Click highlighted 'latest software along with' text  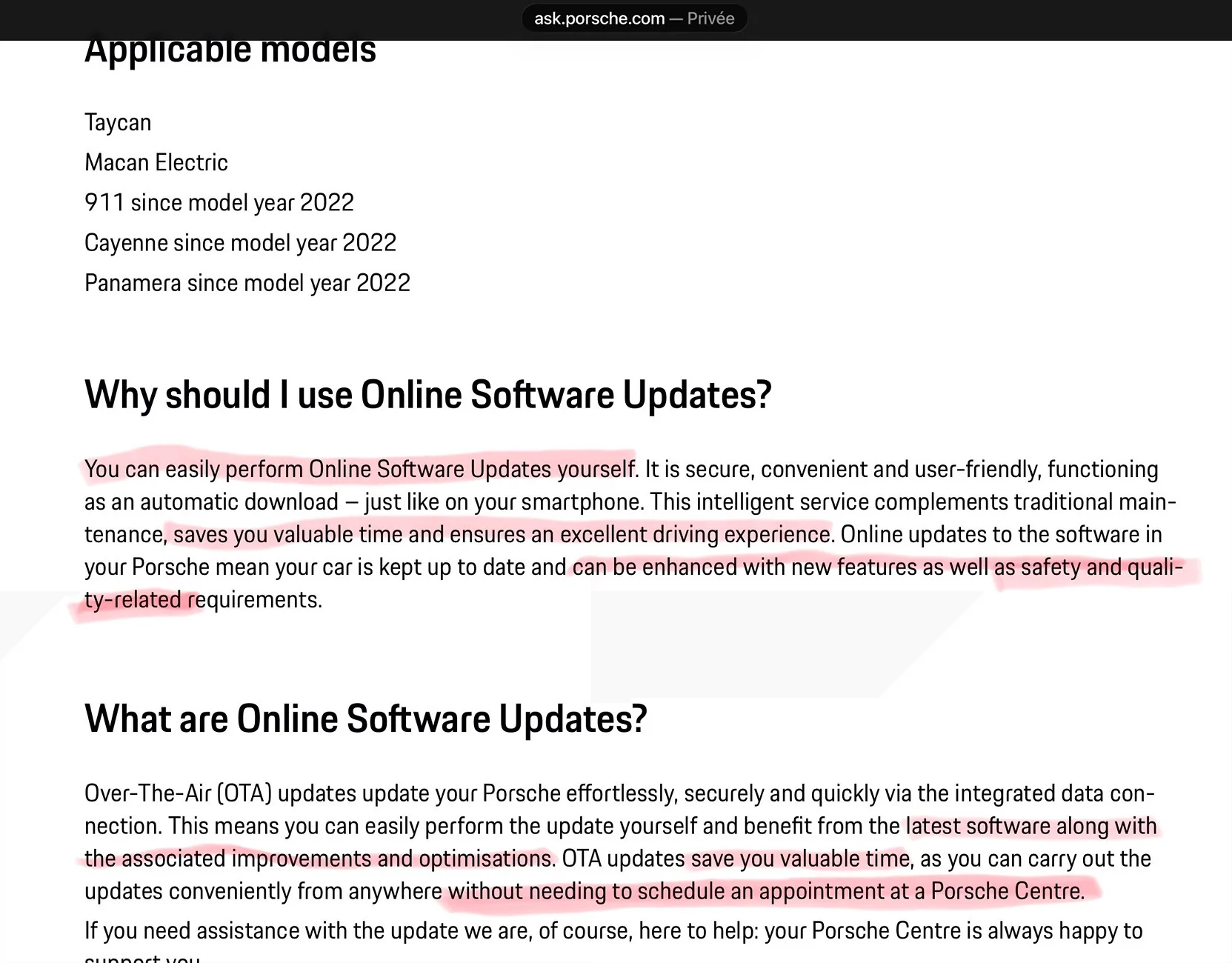click(x=1030, y=826)
